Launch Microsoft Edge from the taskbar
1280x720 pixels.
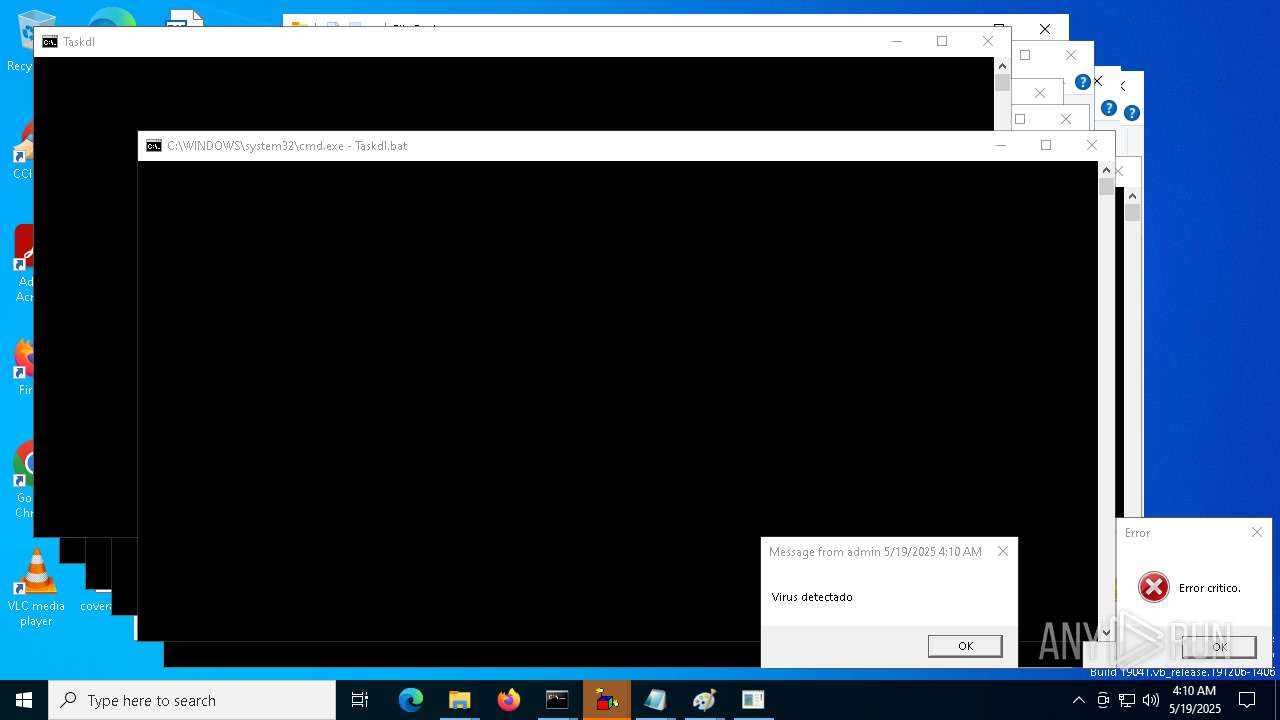tap(411, 700)
